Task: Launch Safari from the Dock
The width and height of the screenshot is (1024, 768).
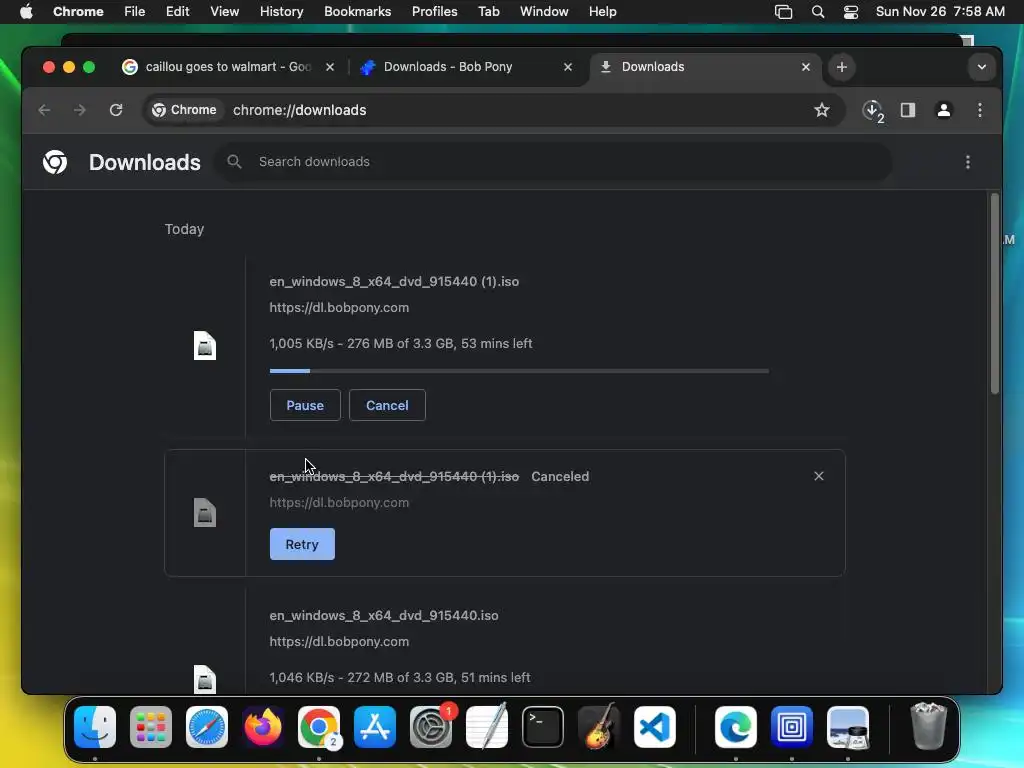Action: pyautogui.click(x=207, y=727)
